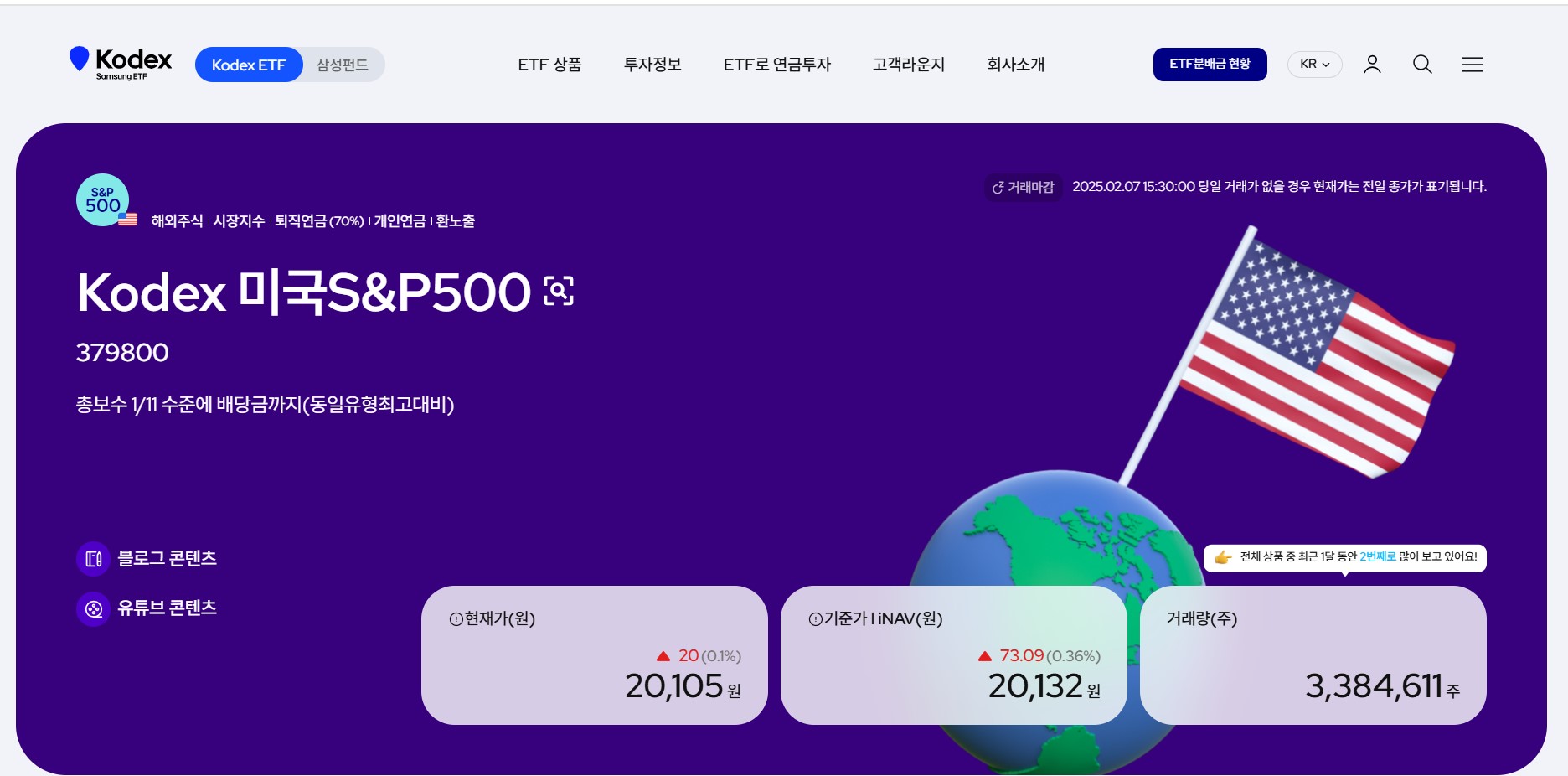This screenshot has height=776, width=1568.
Task: Click the 2025.02.07 15:30:00 timestamp notice
Action: 1279,187
